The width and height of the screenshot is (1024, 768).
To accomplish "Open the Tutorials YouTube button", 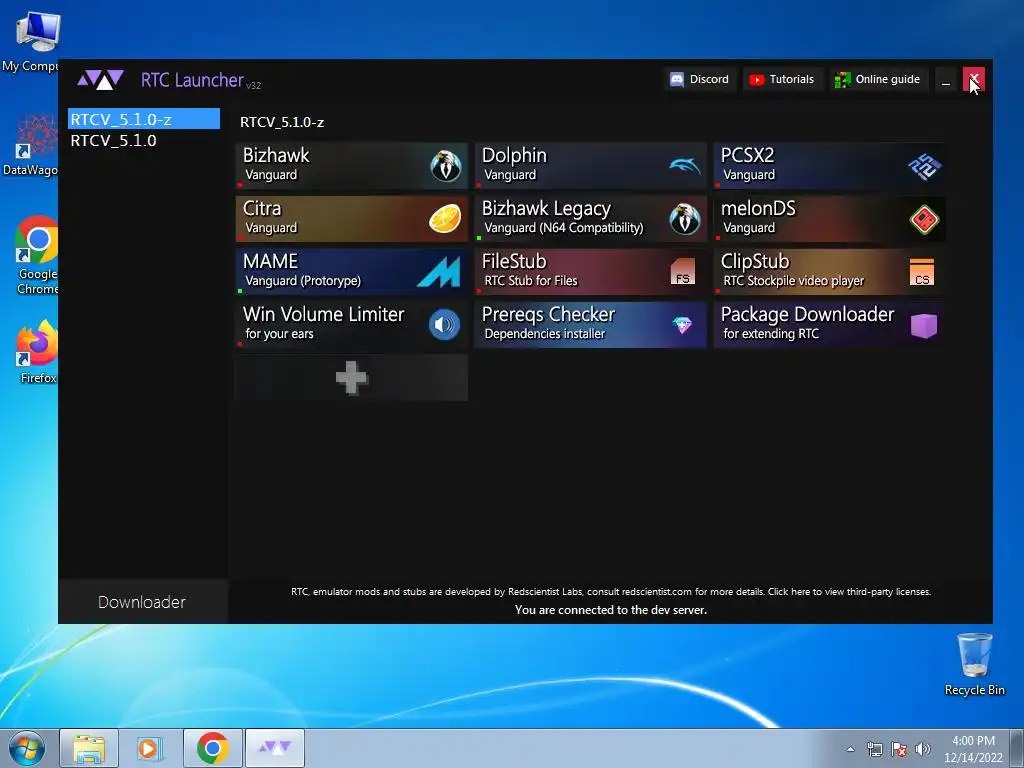I will point(782,80).
